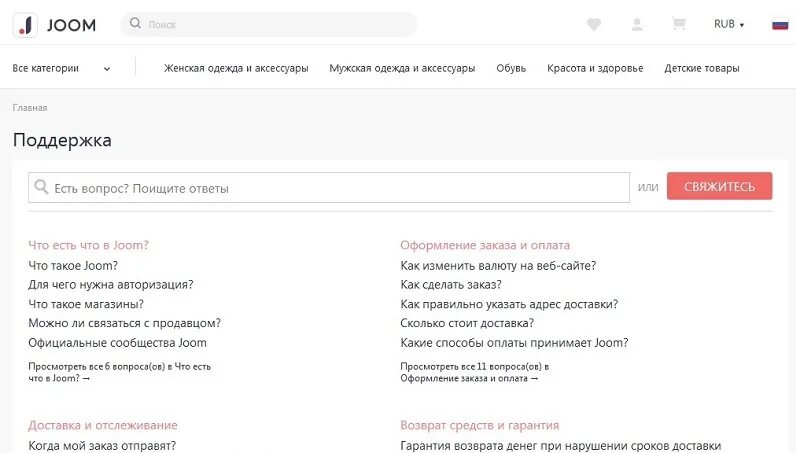The image size is (796, 453).
Task: Open Как правильно указать адрес доставки? question
Action: coord(509,304)
